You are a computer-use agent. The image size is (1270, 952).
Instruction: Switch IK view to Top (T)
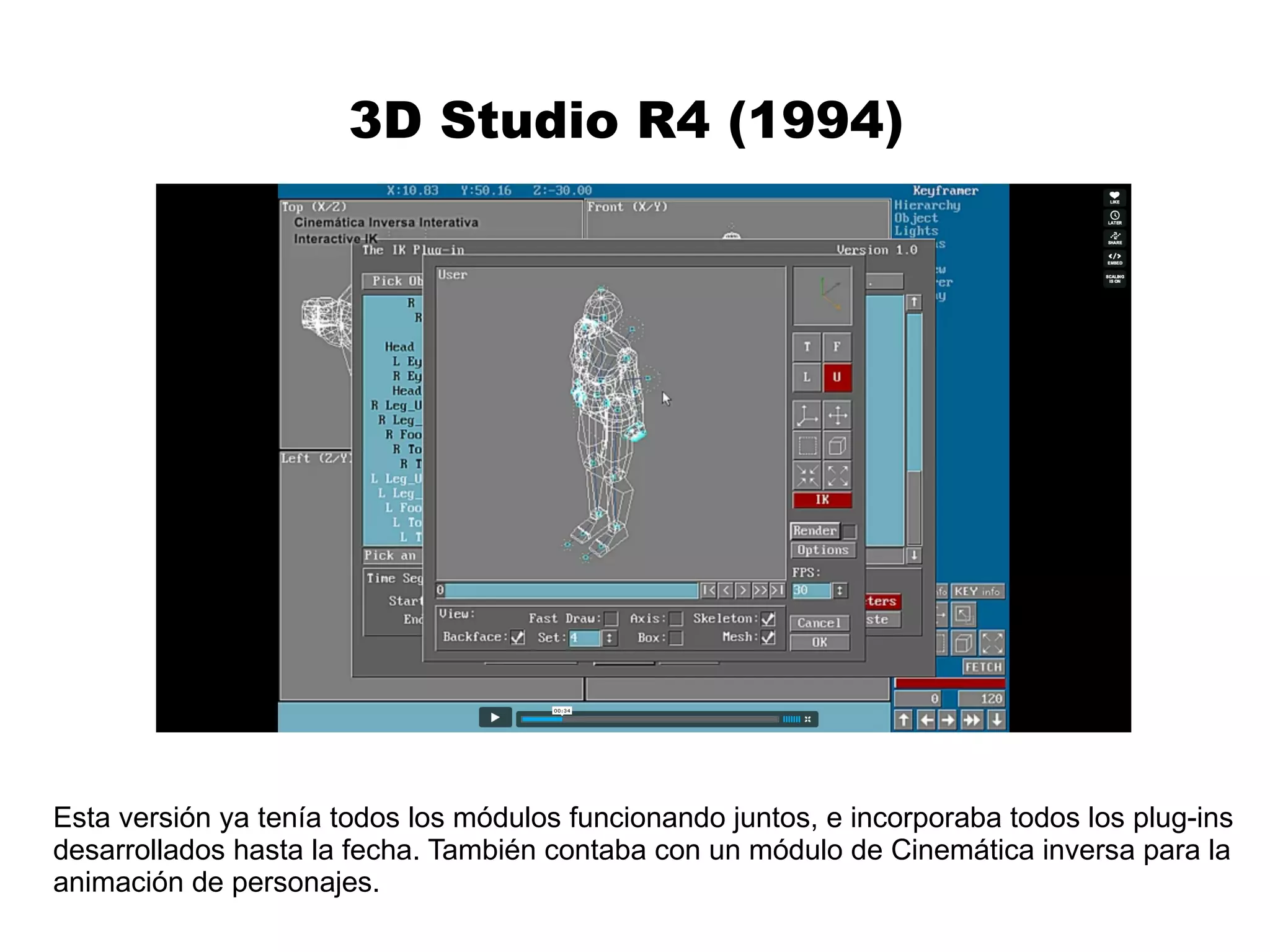(x=807, y=347)
